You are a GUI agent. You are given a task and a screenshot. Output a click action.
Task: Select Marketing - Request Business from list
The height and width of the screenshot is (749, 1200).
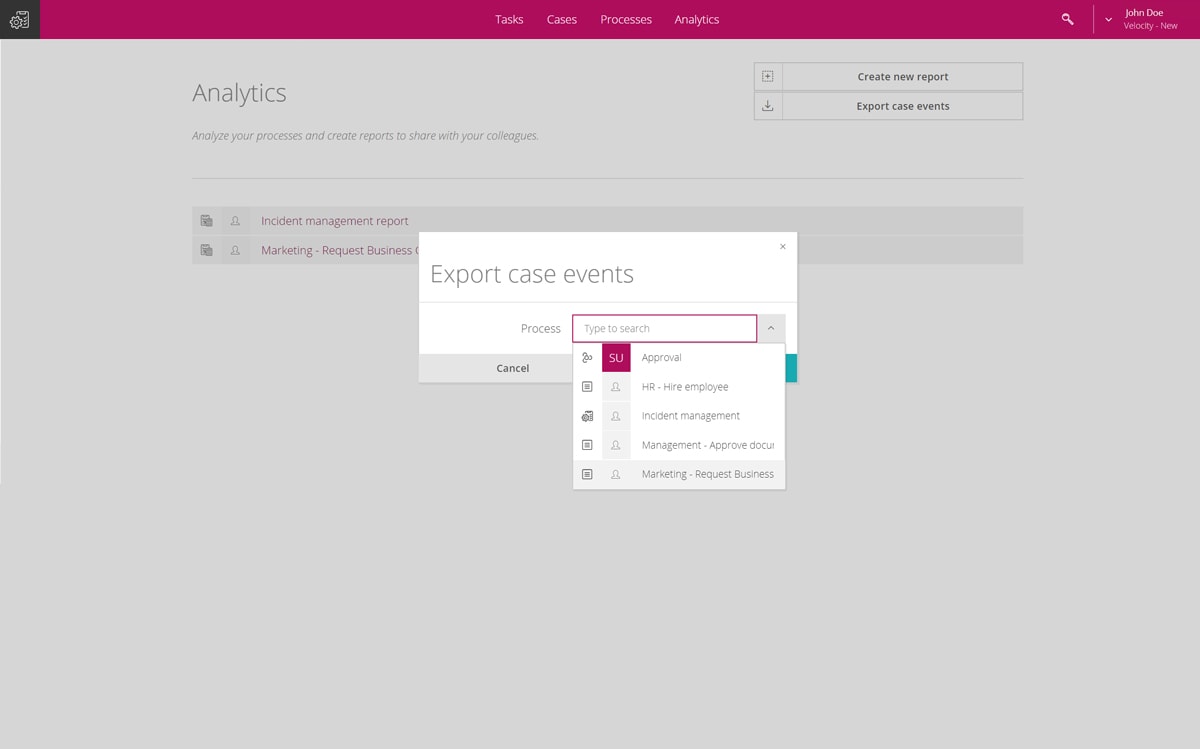click(707, 474)
